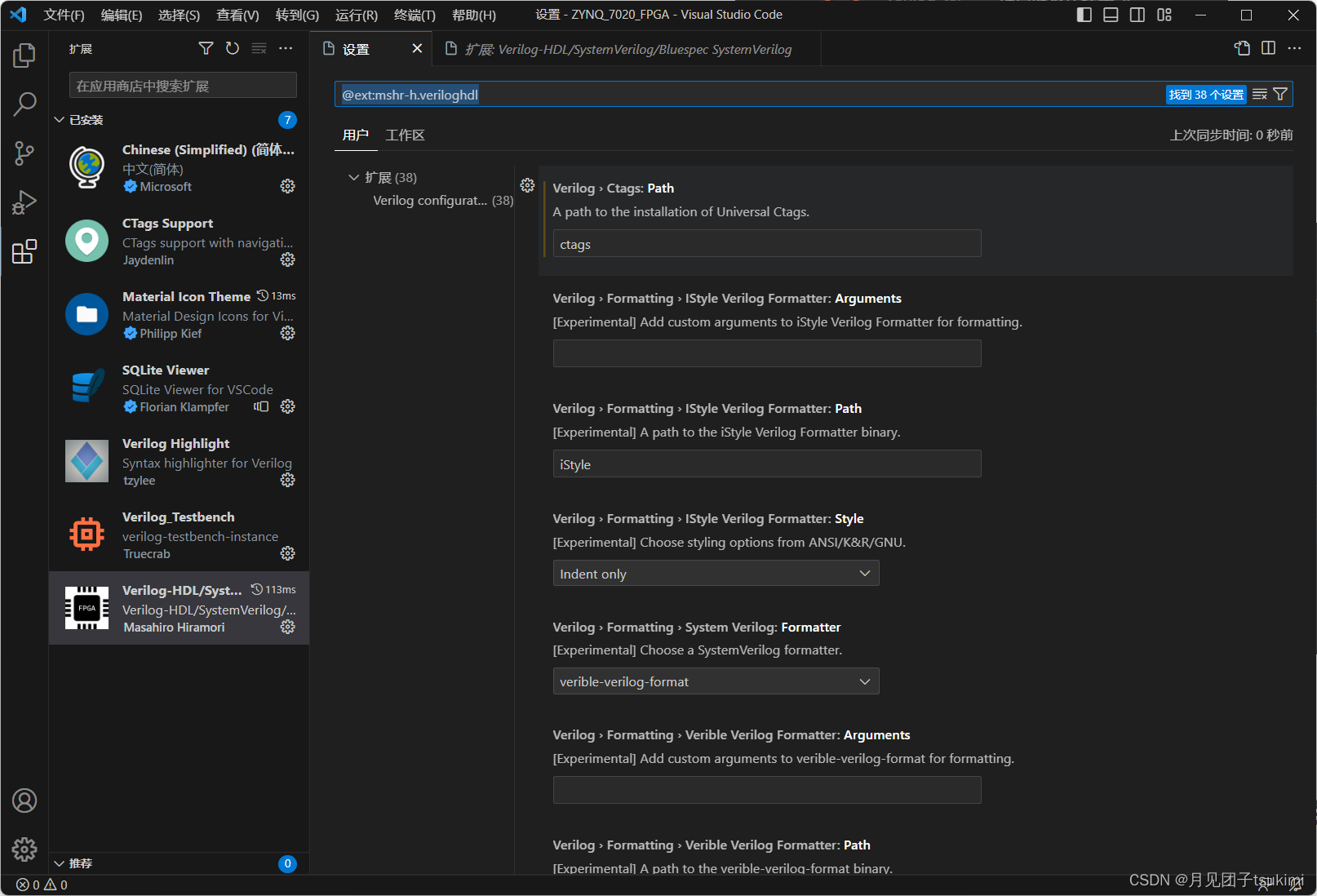Screen dimensions: 1317x896
Task: Open the 终端(T) menu
Action: tap(413, 14)
